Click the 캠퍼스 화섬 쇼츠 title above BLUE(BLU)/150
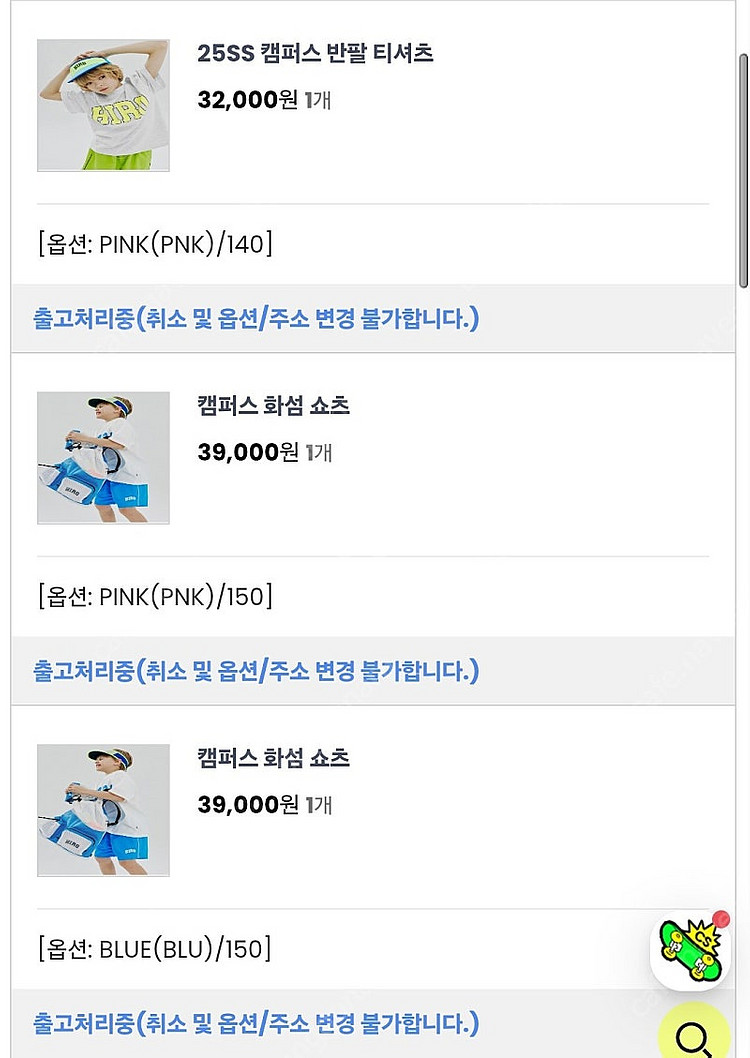The height and width of the screenshot is (1058, 750). point(274,758)
